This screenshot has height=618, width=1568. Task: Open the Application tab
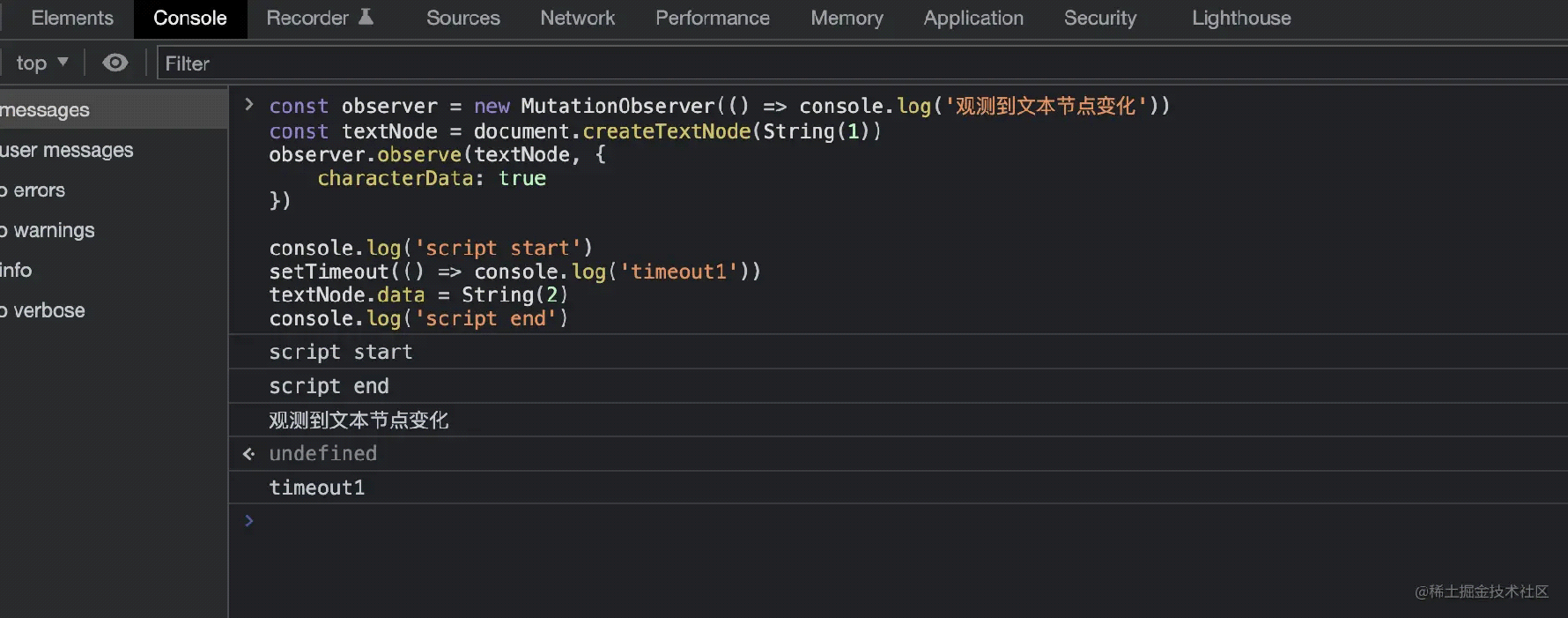tap(973, 18)
